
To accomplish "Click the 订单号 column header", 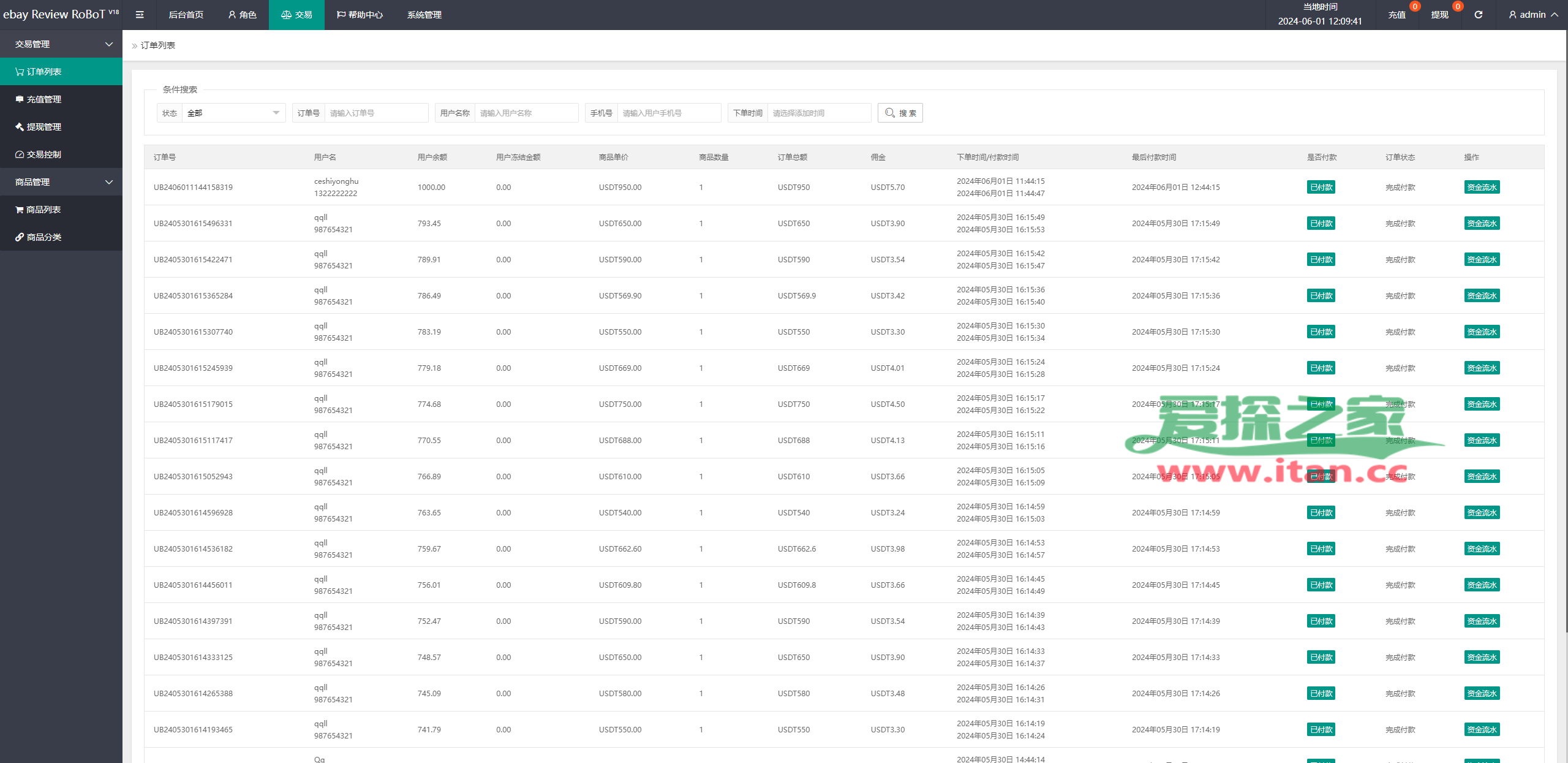I will (165, 158).
